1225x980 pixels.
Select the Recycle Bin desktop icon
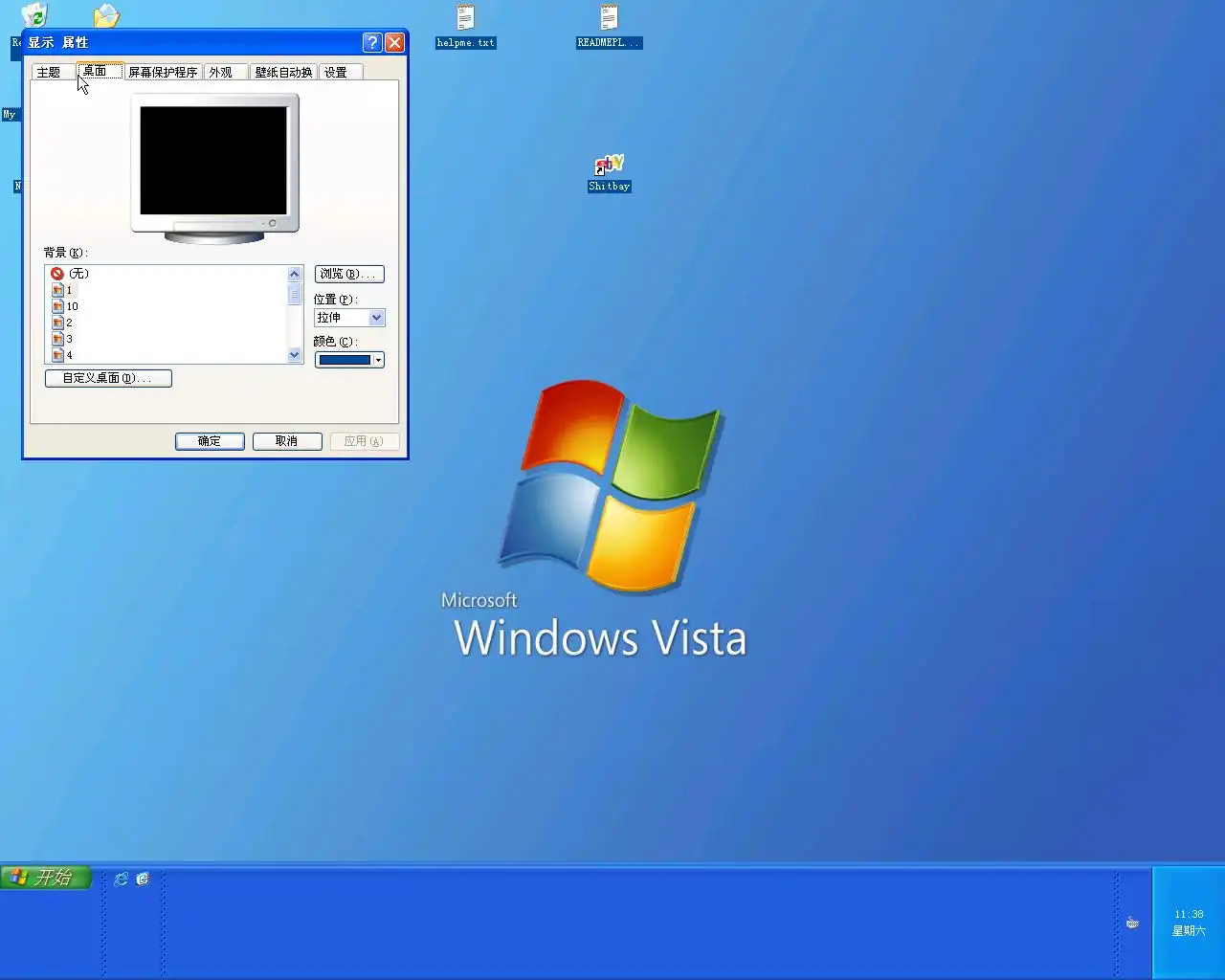click(x=34, y=15)
